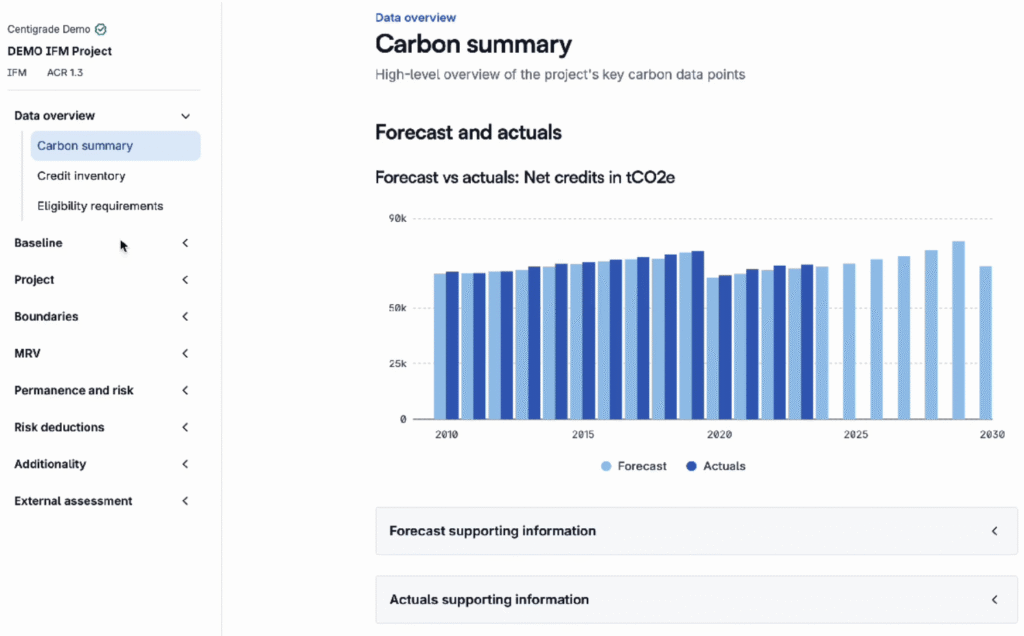The width and height of the screenshot is (1024, 636).
Task: Expand the Project section chevron
Action: (185, 280)
